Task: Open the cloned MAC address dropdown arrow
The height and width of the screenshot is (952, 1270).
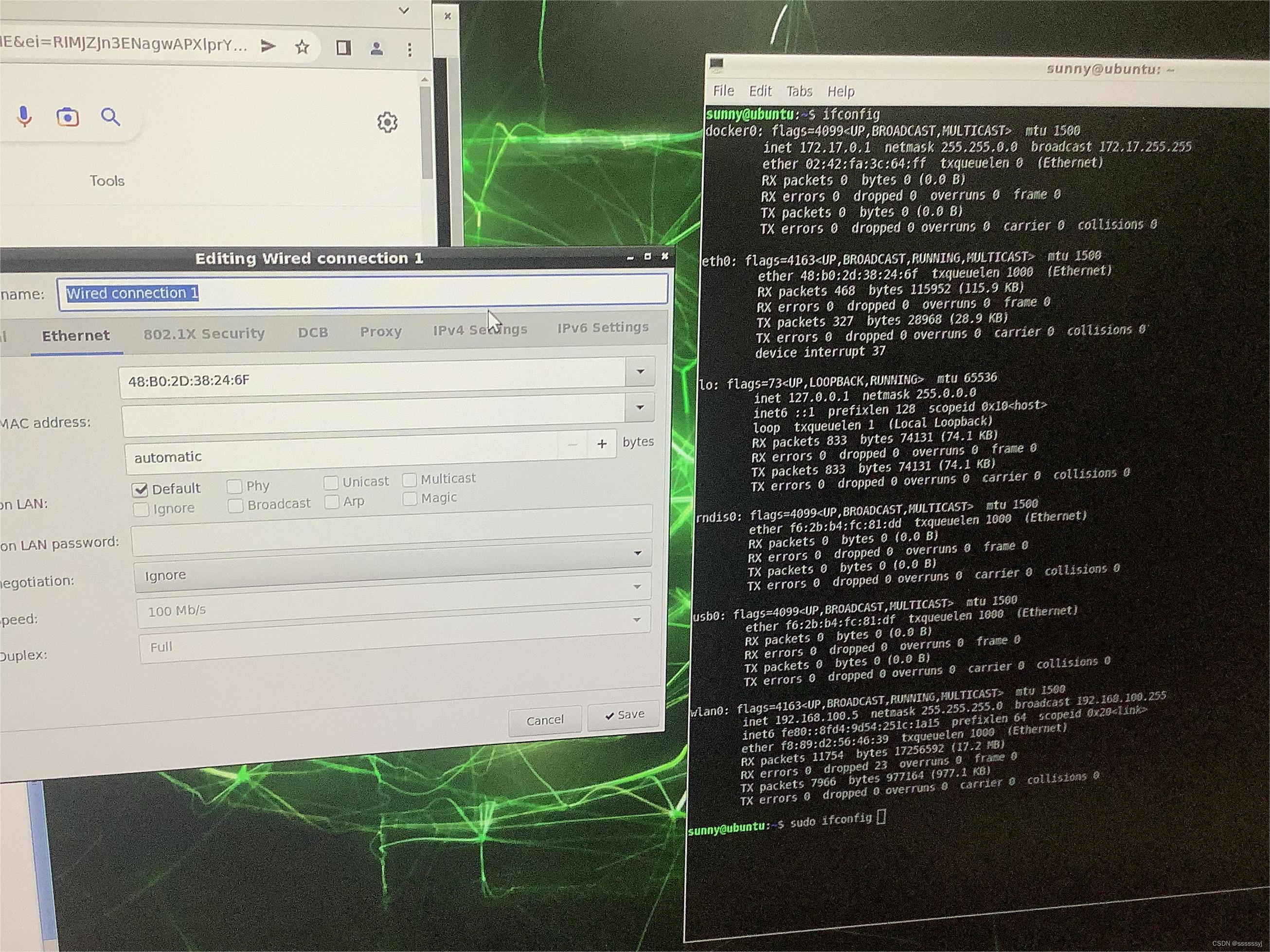Action: (x=640, y=407)
